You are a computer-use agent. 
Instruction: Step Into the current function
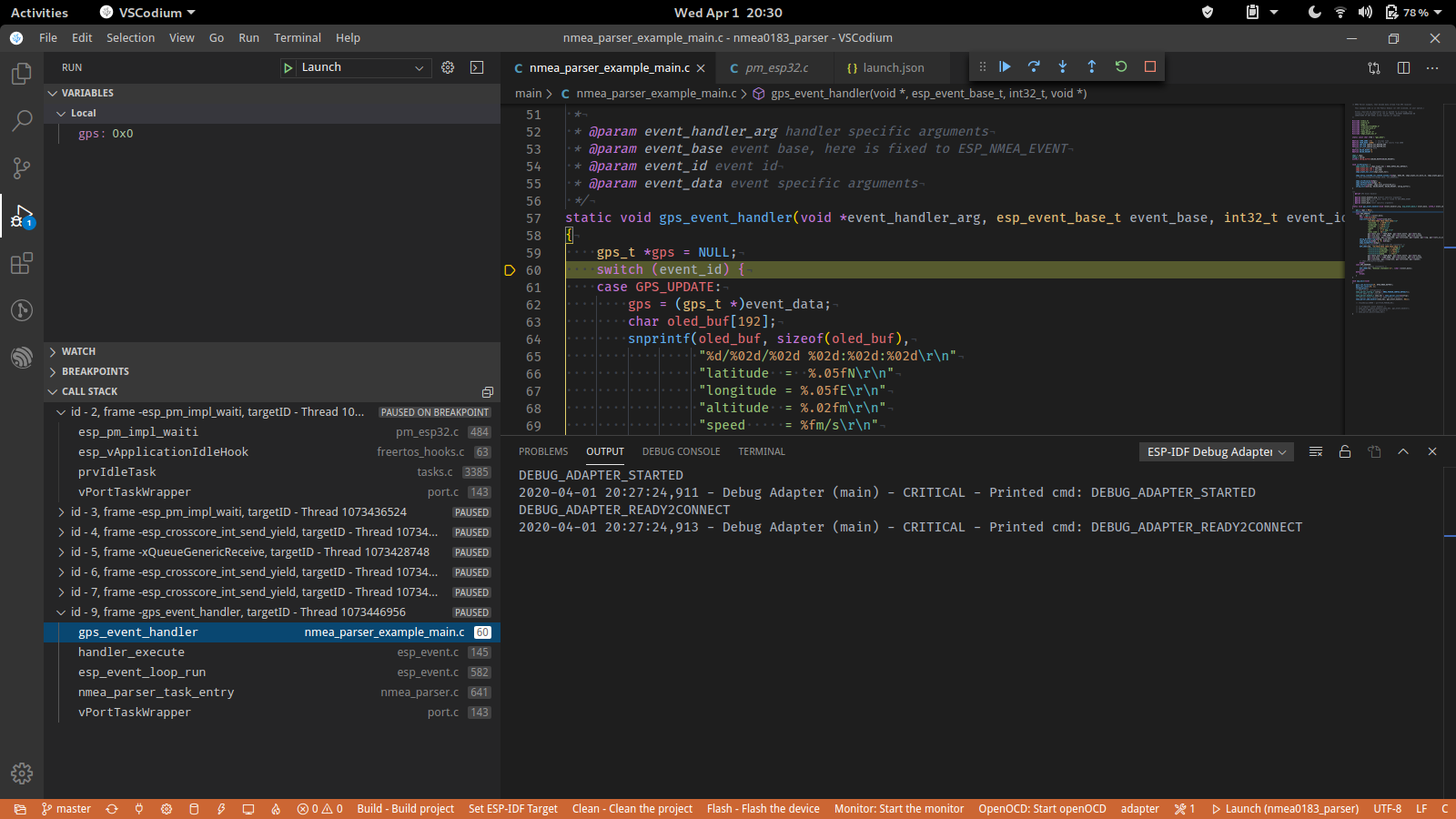[x=1063, y=66]
